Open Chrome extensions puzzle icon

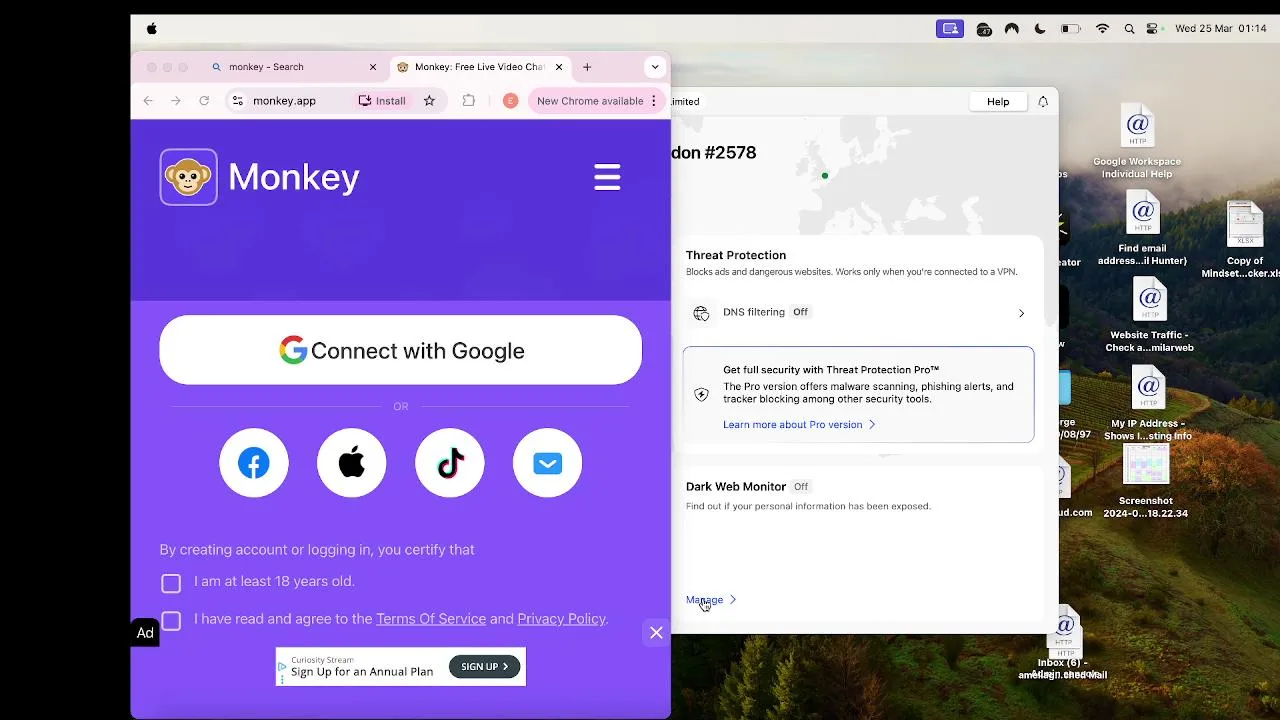coord(468,101)
